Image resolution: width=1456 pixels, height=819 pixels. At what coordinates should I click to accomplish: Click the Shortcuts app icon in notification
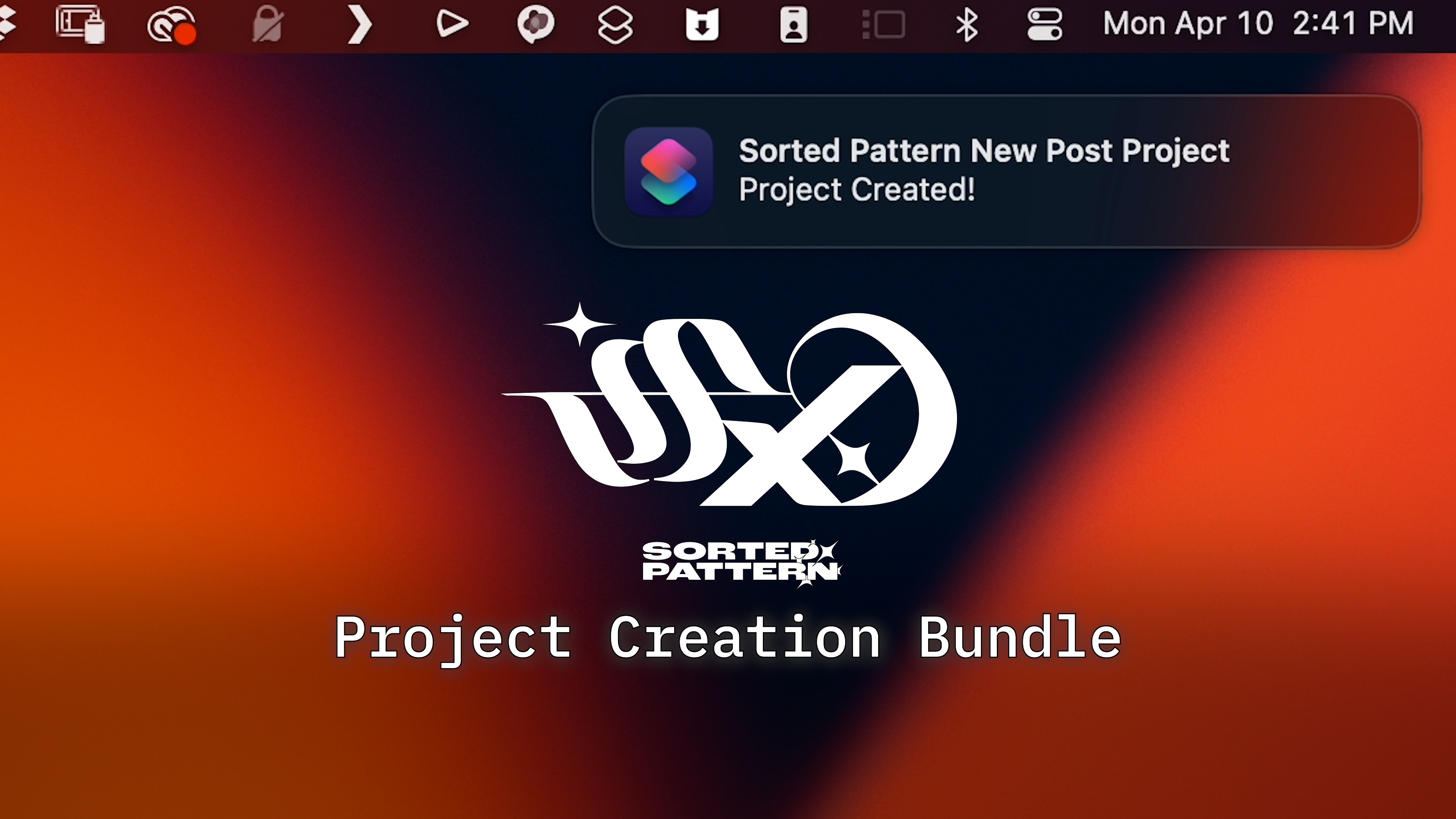coord(668,171)
